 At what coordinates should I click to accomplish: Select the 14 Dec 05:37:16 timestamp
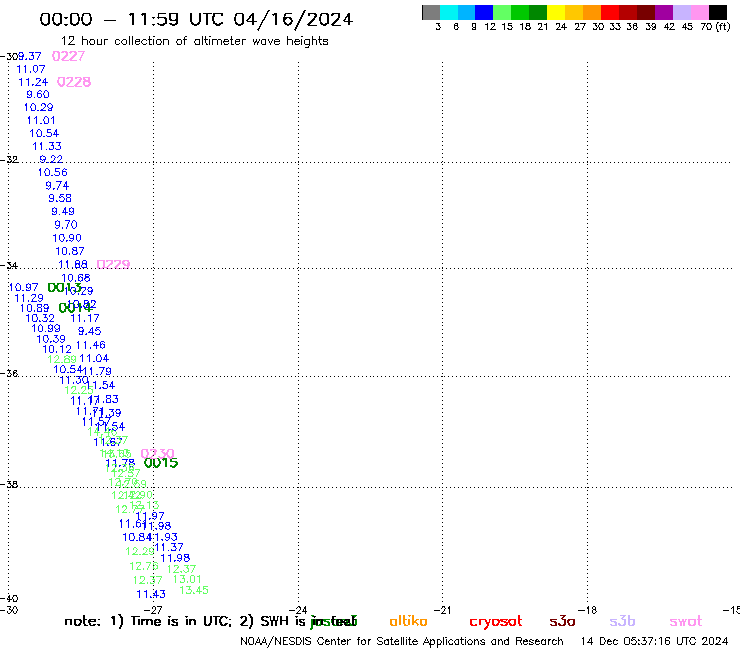(655, 642)
